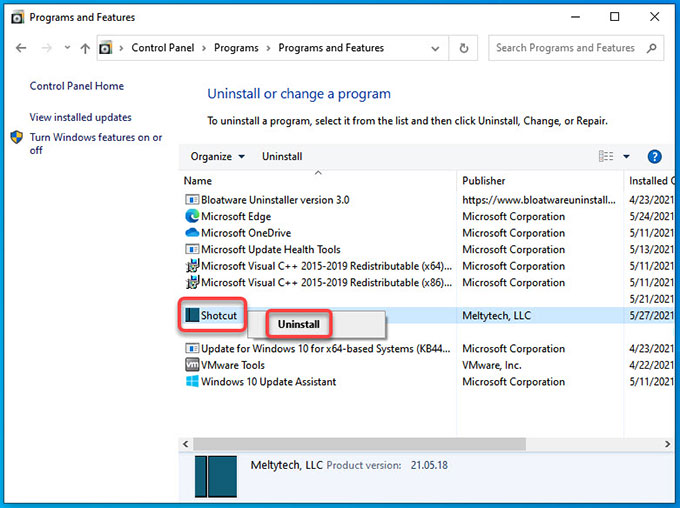
Task: Click the Visual C++ (x64) installer icon
Action: point(192,265)
